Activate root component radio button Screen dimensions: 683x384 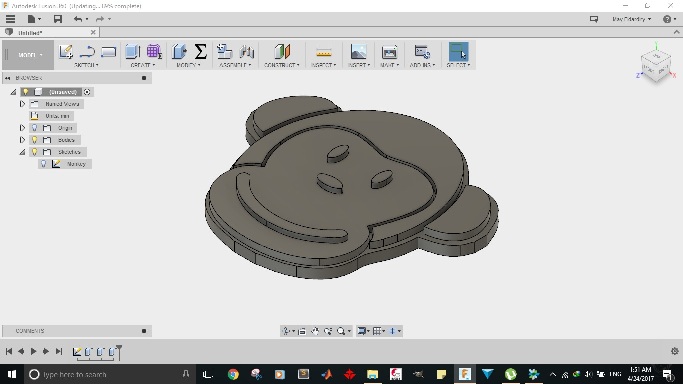click(87, 92)
